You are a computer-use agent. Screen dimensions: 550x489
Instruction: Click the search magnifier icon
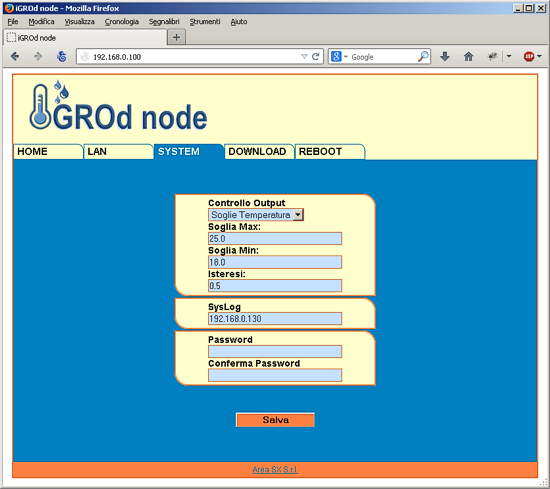coord(423,56)
